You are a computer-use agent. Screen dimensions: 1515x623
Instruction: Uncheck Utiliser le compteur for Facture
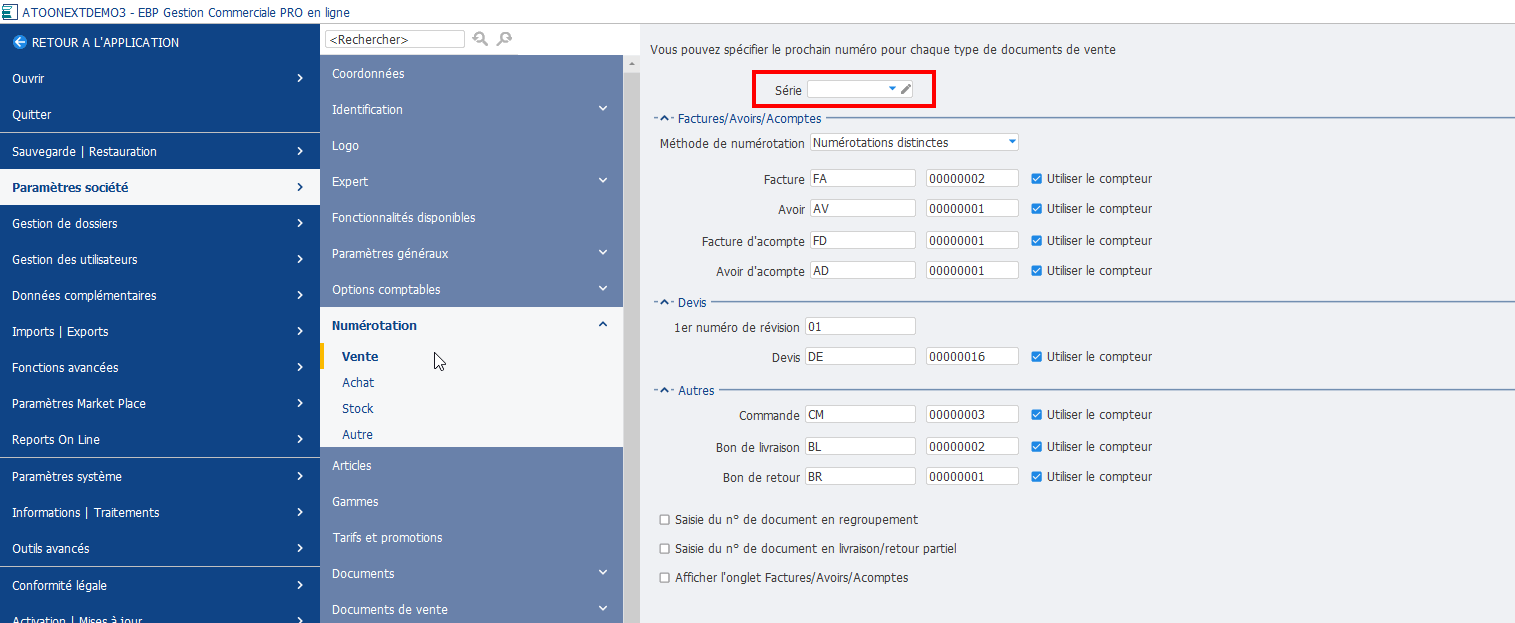point(1037,179)
